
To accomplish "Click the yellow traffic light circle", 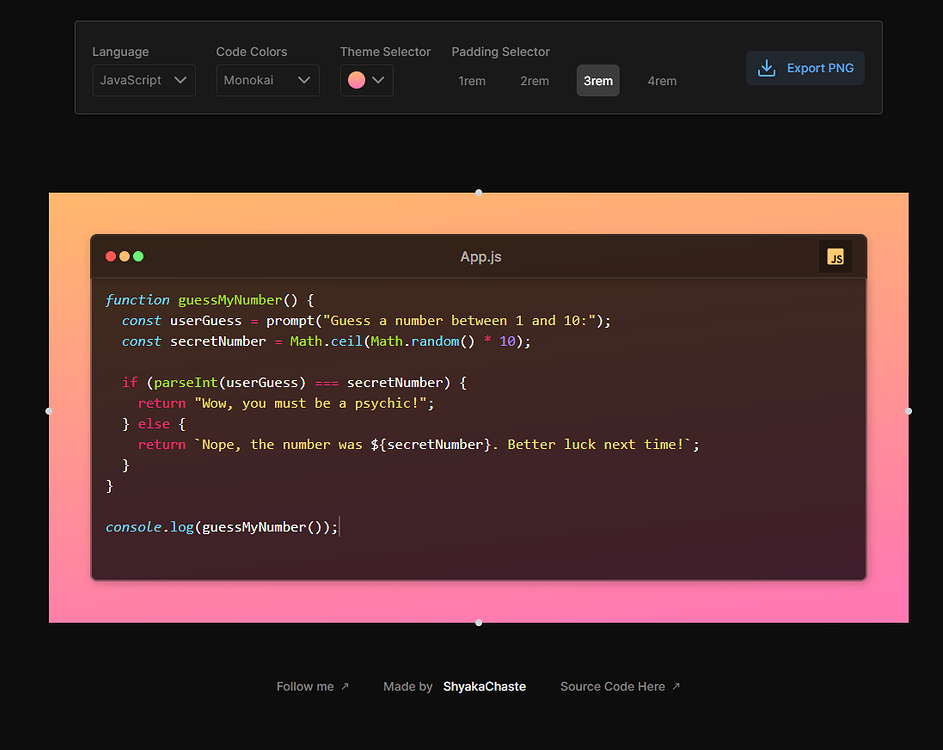I will 123,256.
